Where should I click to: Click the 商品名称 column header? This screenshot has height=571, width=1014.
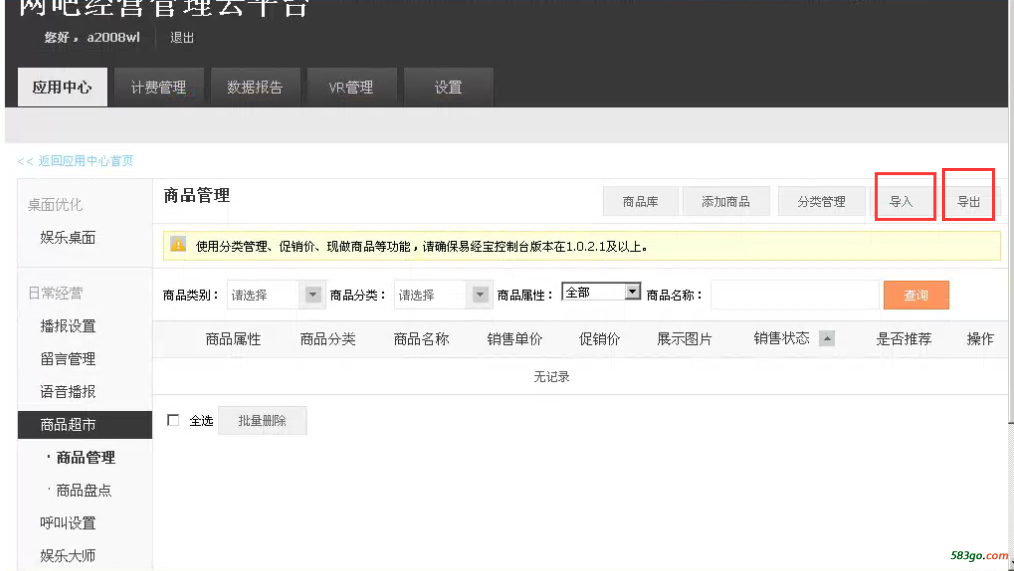[421, 339]
